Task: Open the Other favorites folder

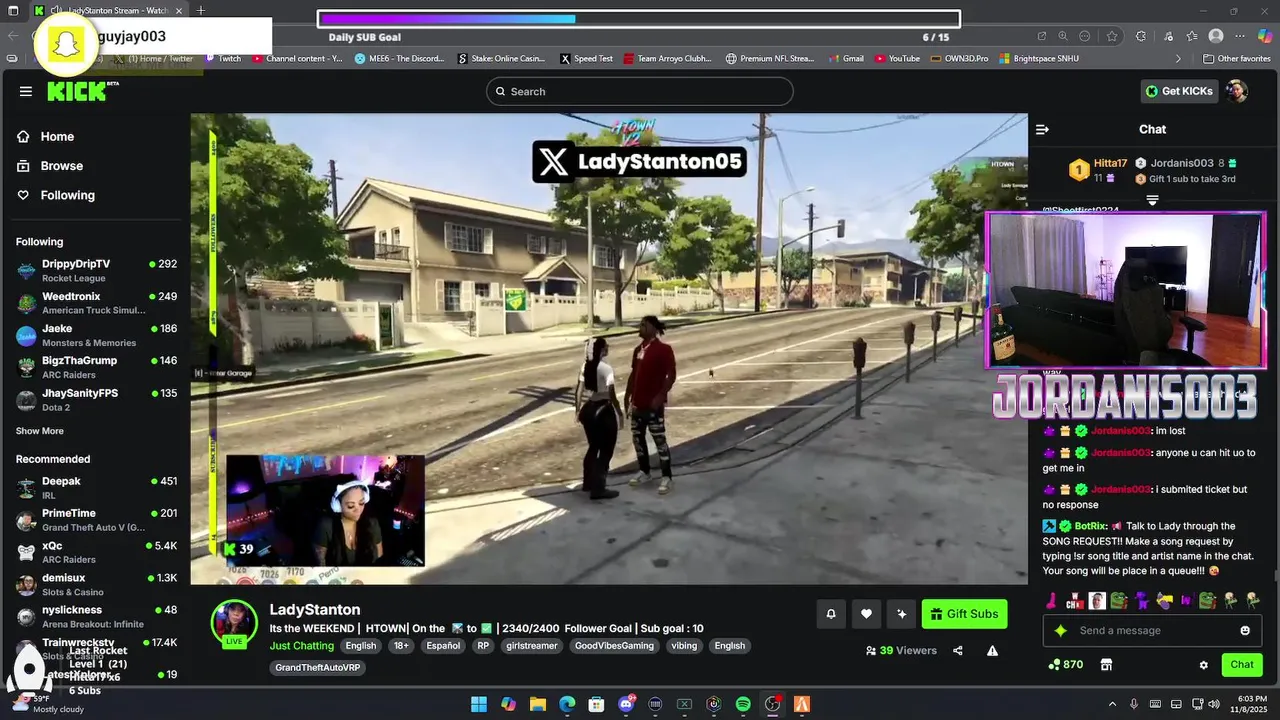Action: (x=1236, y=59)
